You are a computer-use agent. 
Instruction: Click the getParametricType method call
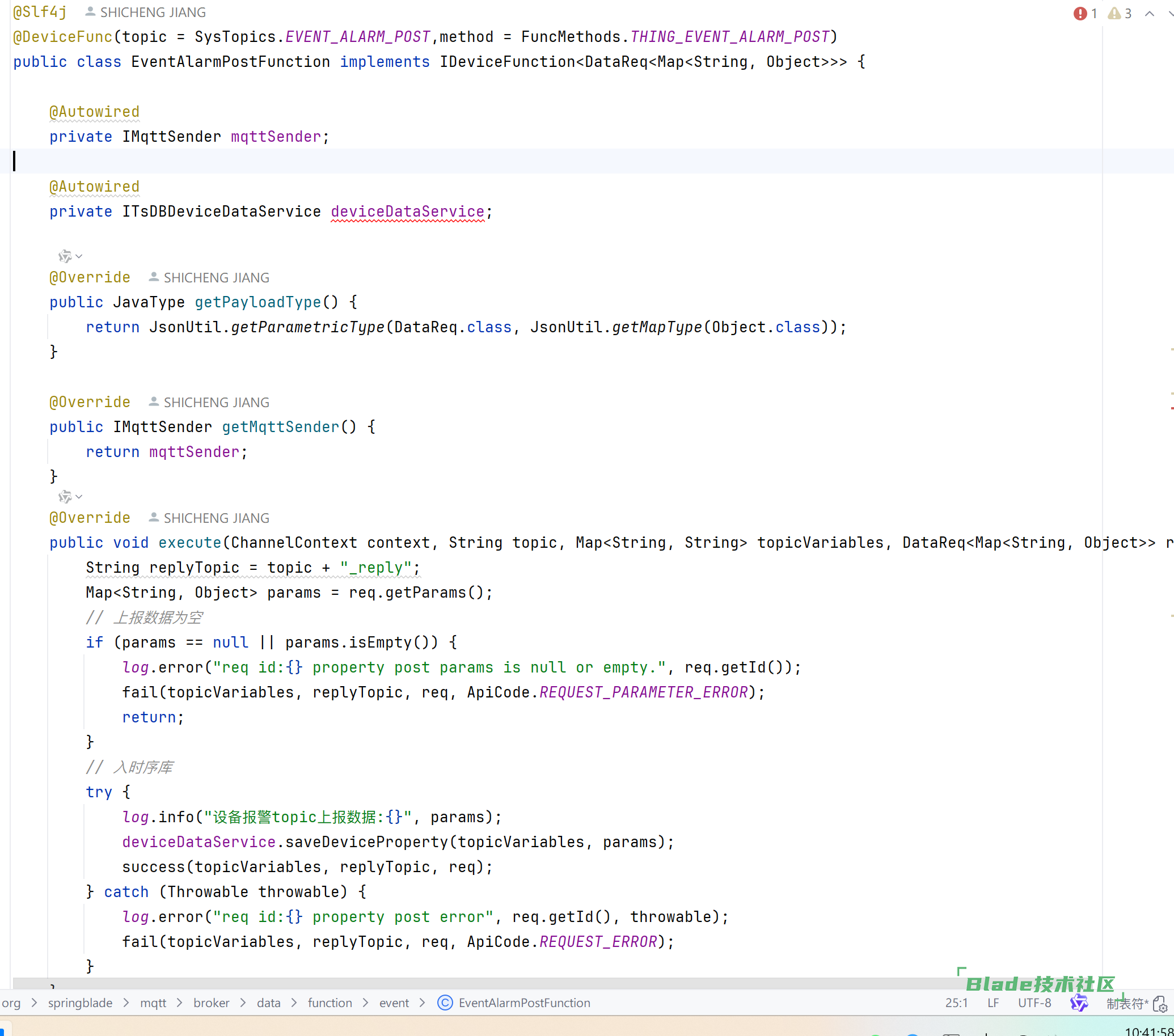[x=307, y=327]
